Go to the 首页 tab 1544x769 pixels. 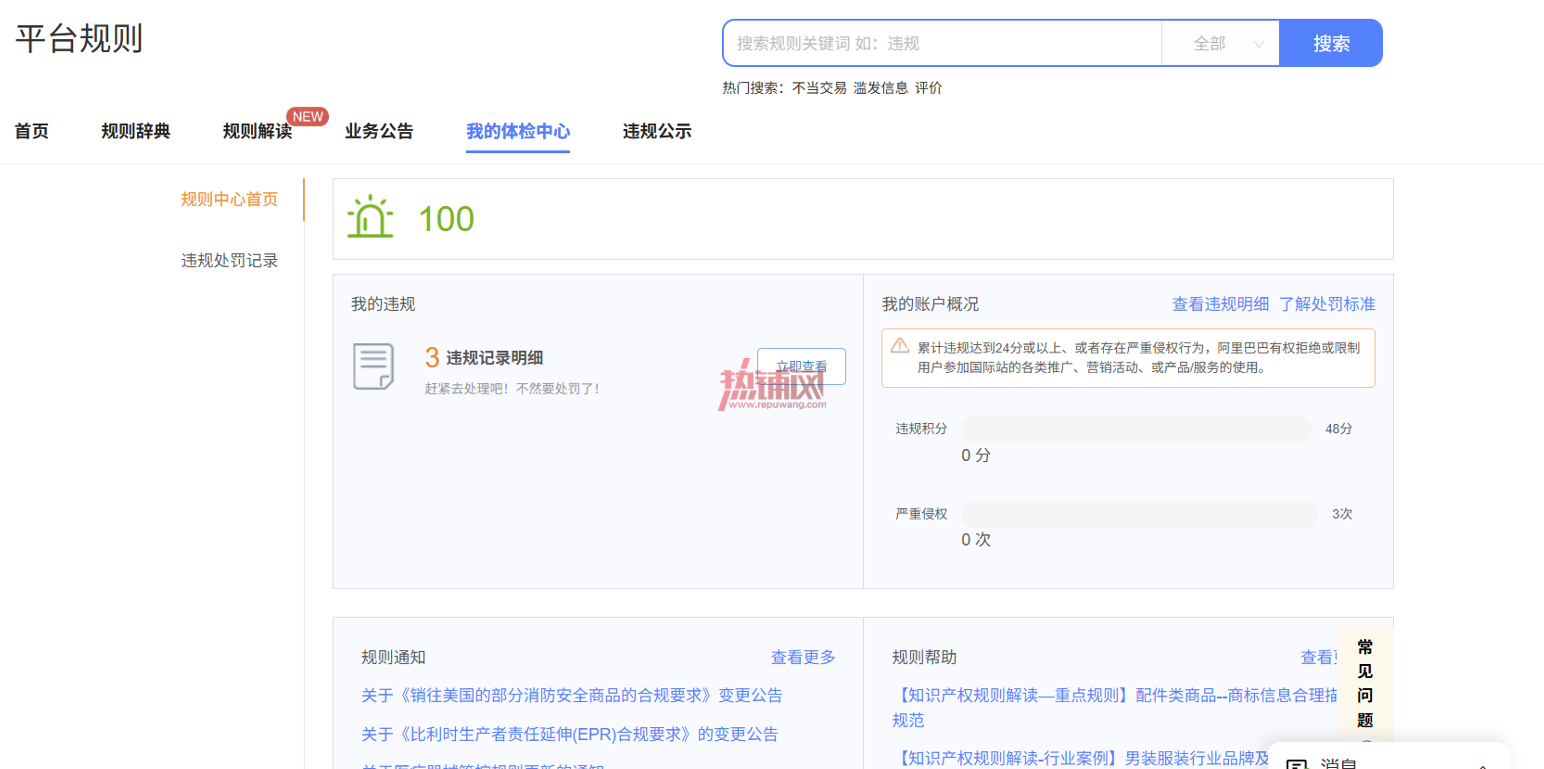coord(31,131)
